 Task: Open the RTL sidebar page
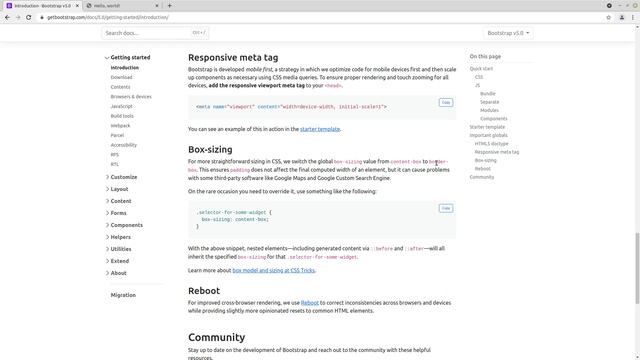(x=115, y=164)
